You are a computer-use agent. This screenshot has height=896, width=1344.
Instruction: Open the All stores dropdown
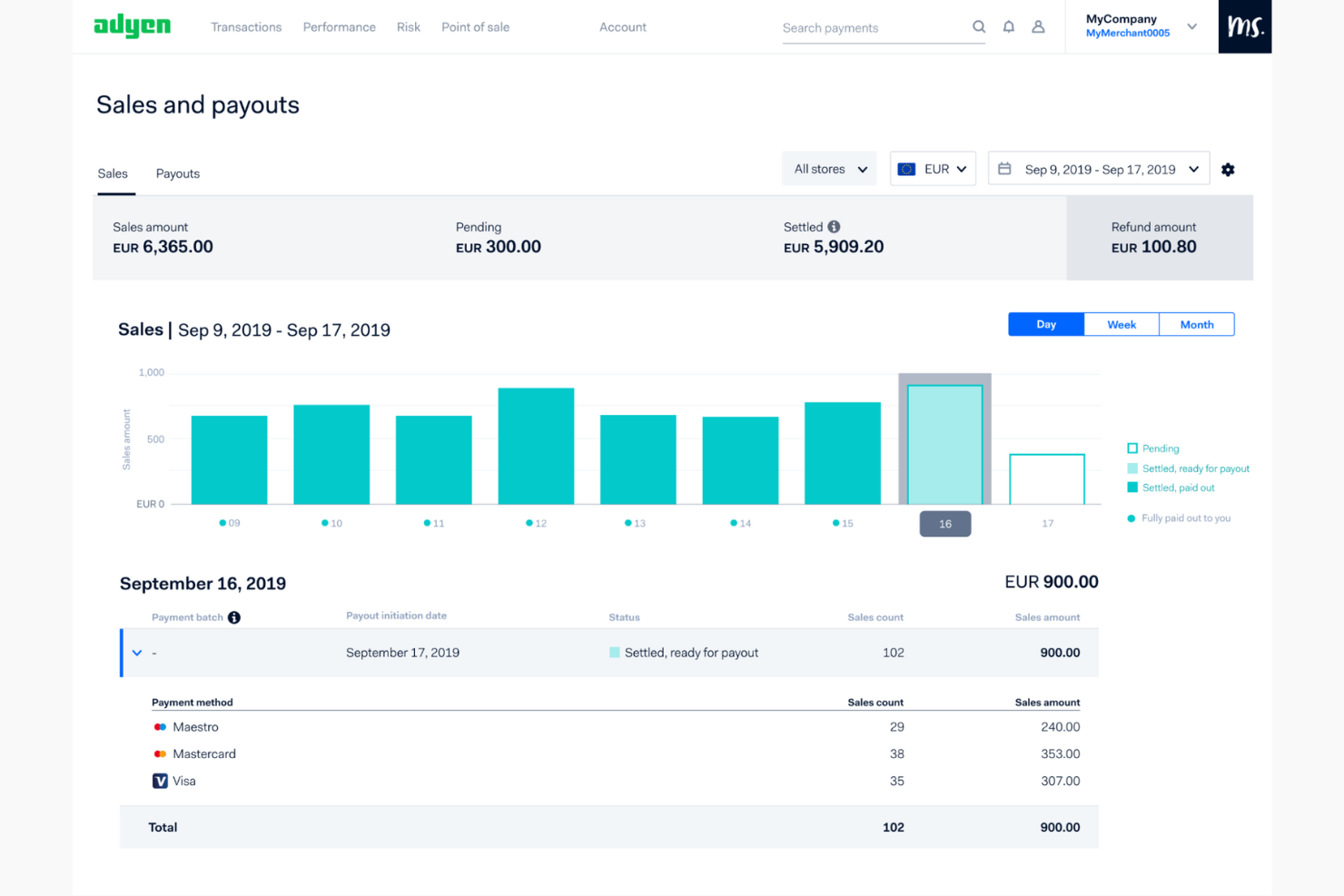pos(829,169)
